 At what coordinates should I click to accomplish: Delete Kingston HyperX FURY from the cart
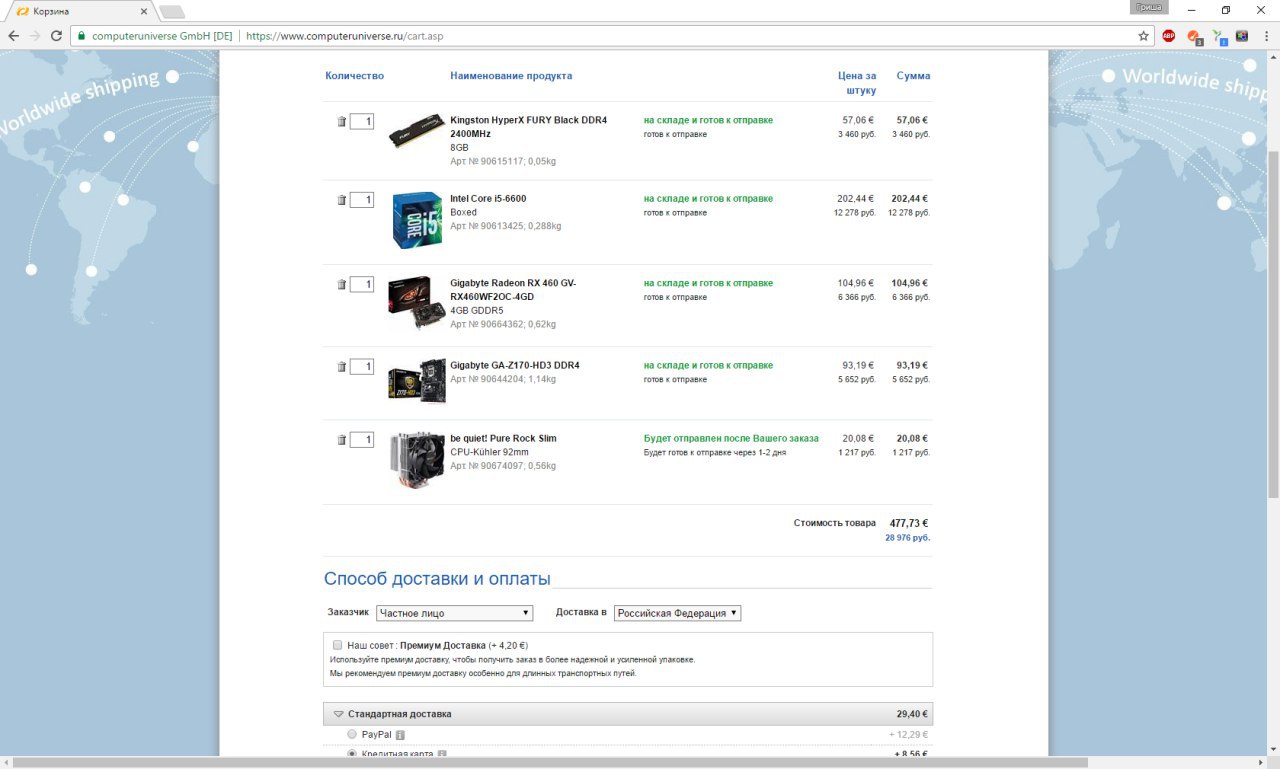coord(341,121)
